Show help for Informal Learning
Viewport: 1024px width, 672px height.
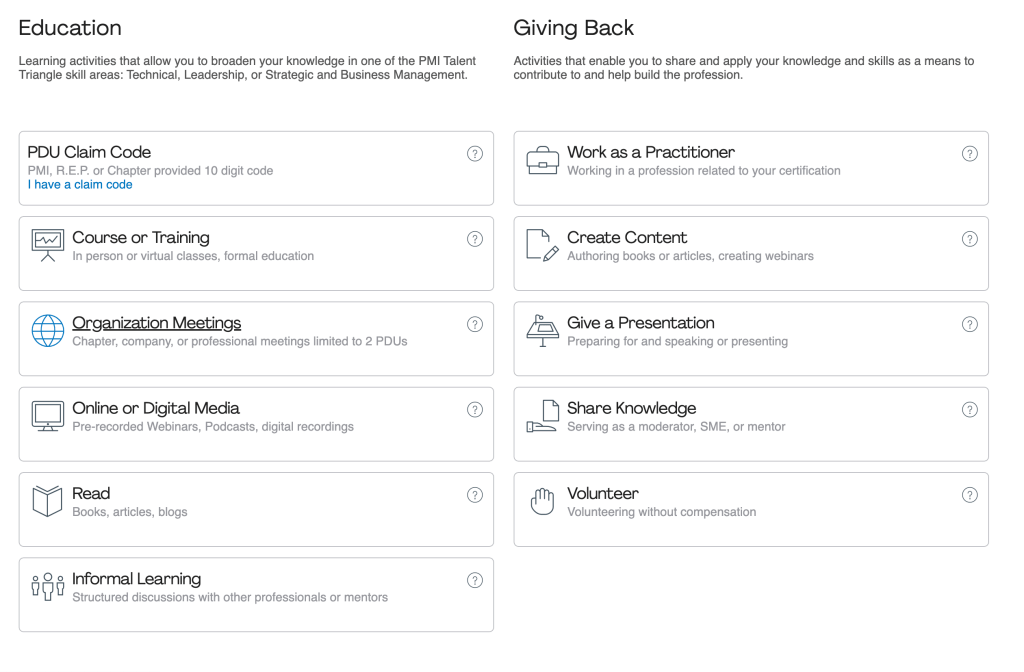point(475,580)
